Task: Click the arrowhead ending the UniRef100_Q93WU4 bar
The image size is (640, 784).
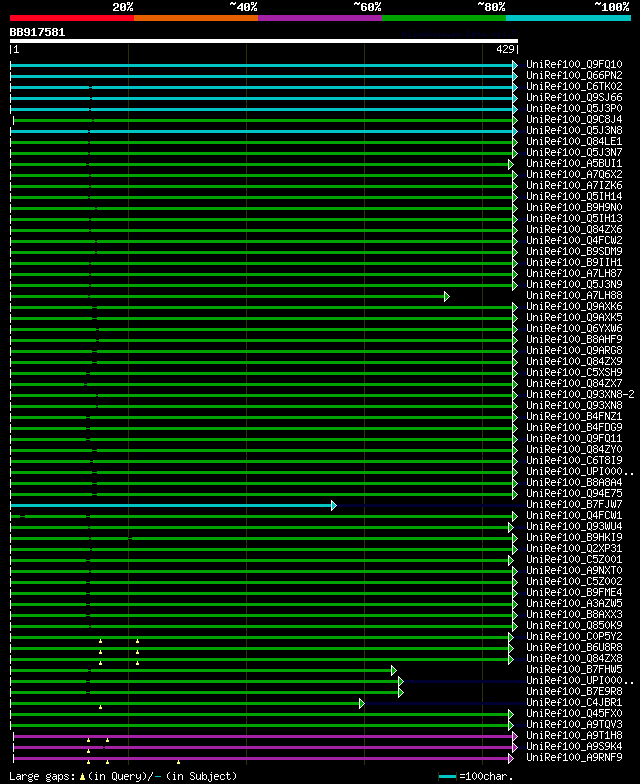Action: (511, 528)
